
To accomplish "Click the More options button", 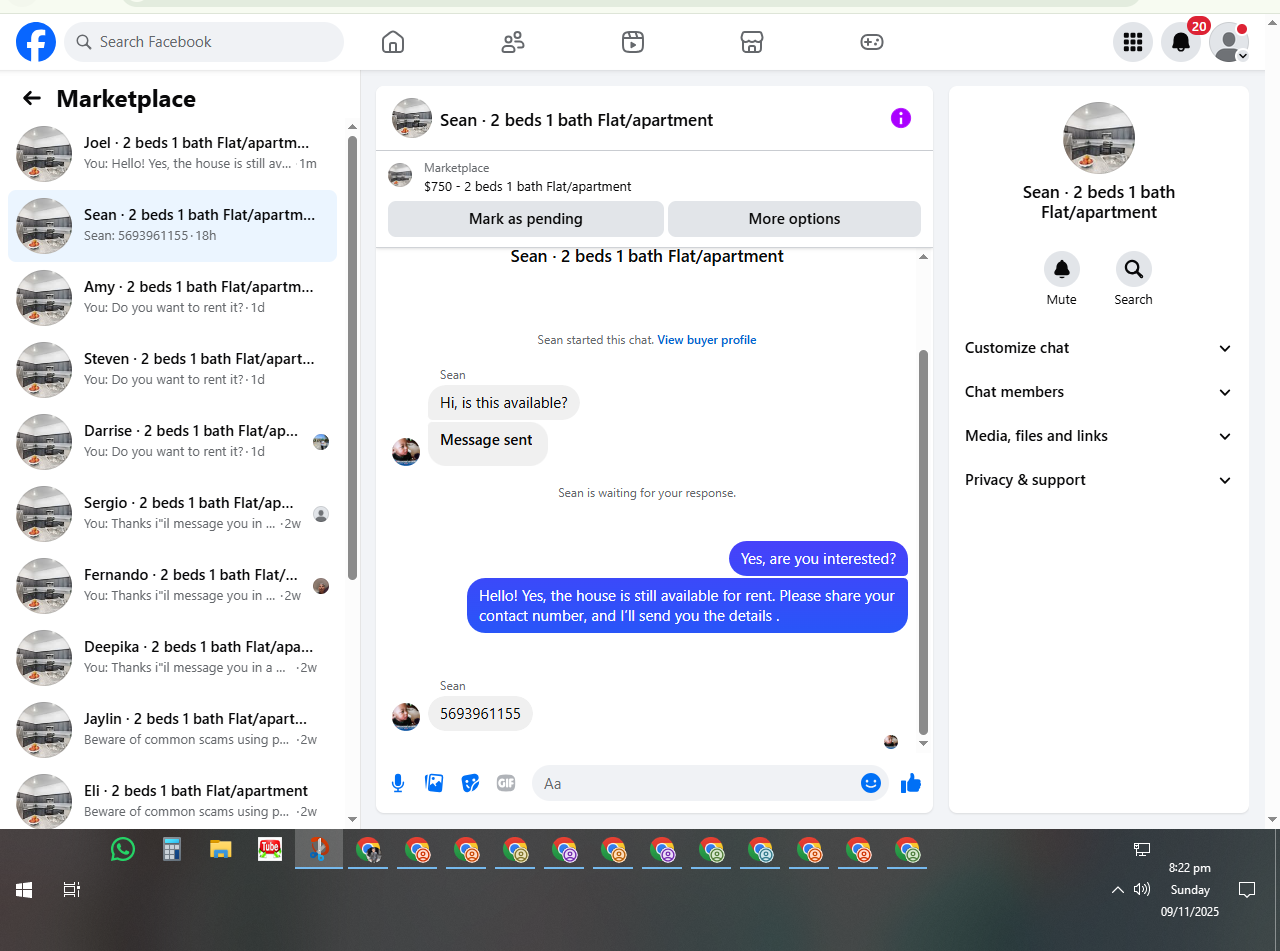I will [x=794, y=219].
